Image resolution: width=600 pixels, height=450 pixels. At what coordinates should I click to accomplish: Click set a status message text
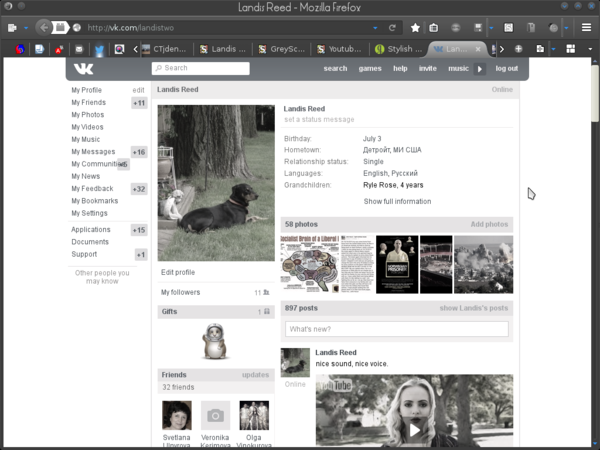[319, 119]
